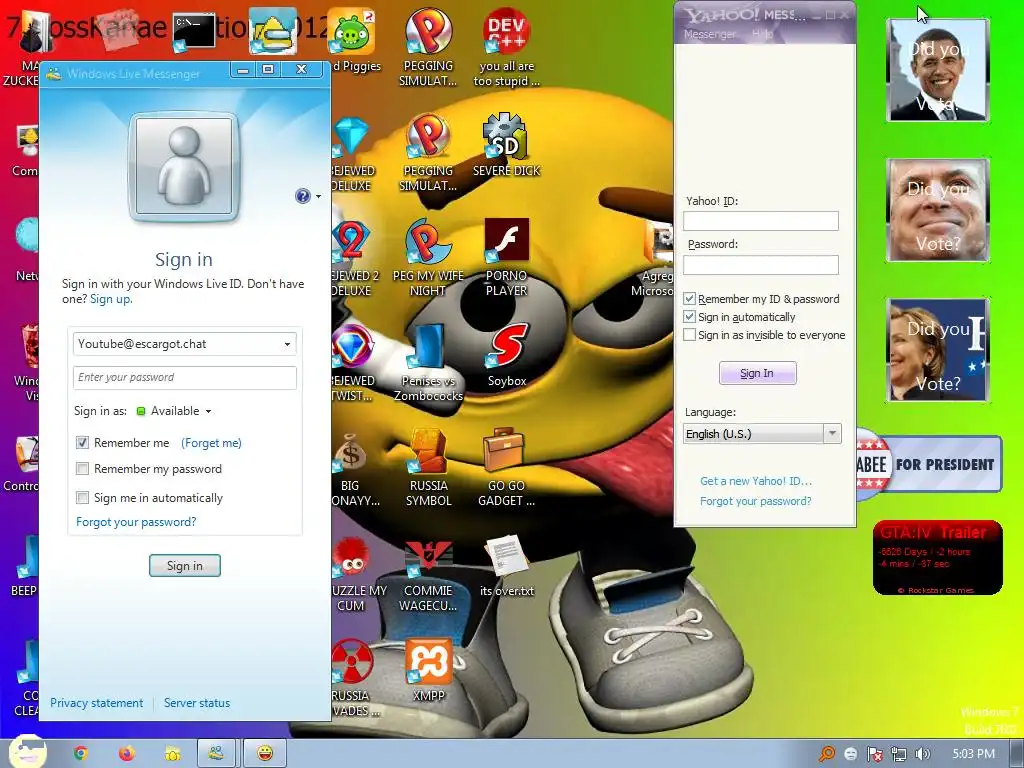
Task: Check 'Remember my password' in Live Messenger
Action: 82,469
